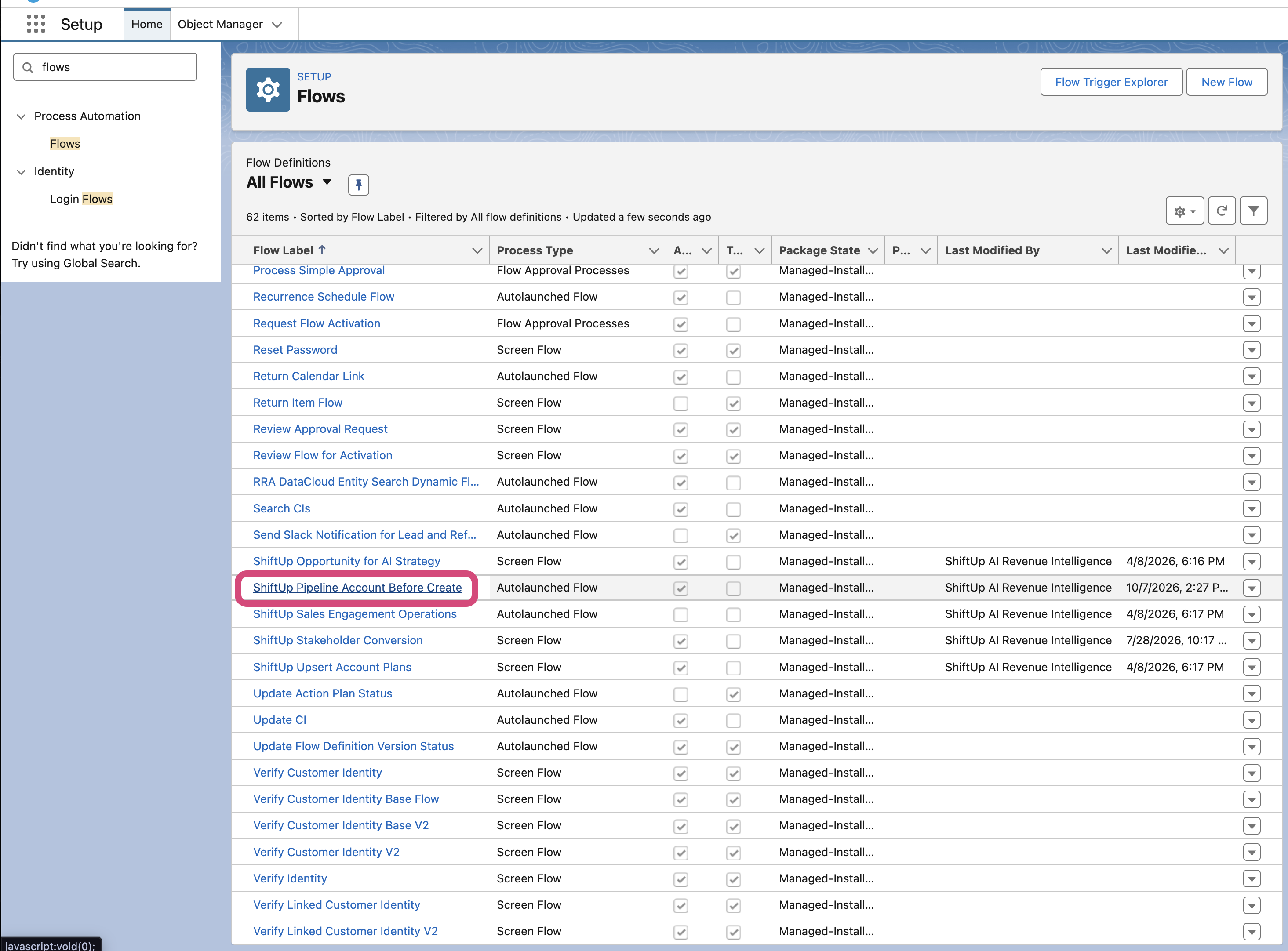The height and width of the screenshot is (951, 1288).
Task: Click Template checkbox for Verify Identity
Action: pos(733,880)
